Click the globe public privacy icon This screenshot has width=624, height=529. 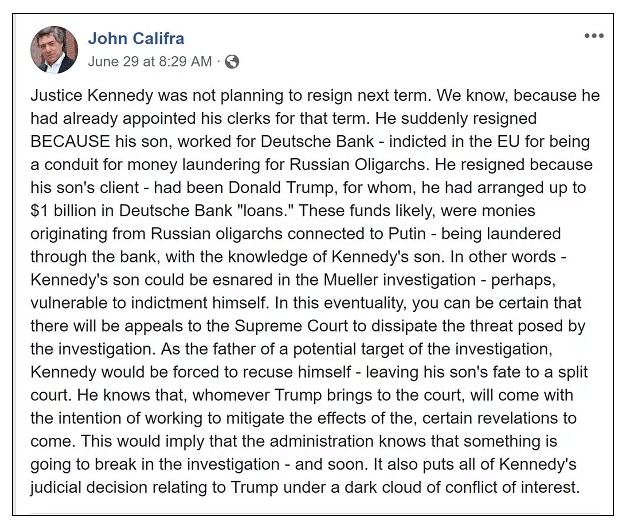tap(232, 62)
